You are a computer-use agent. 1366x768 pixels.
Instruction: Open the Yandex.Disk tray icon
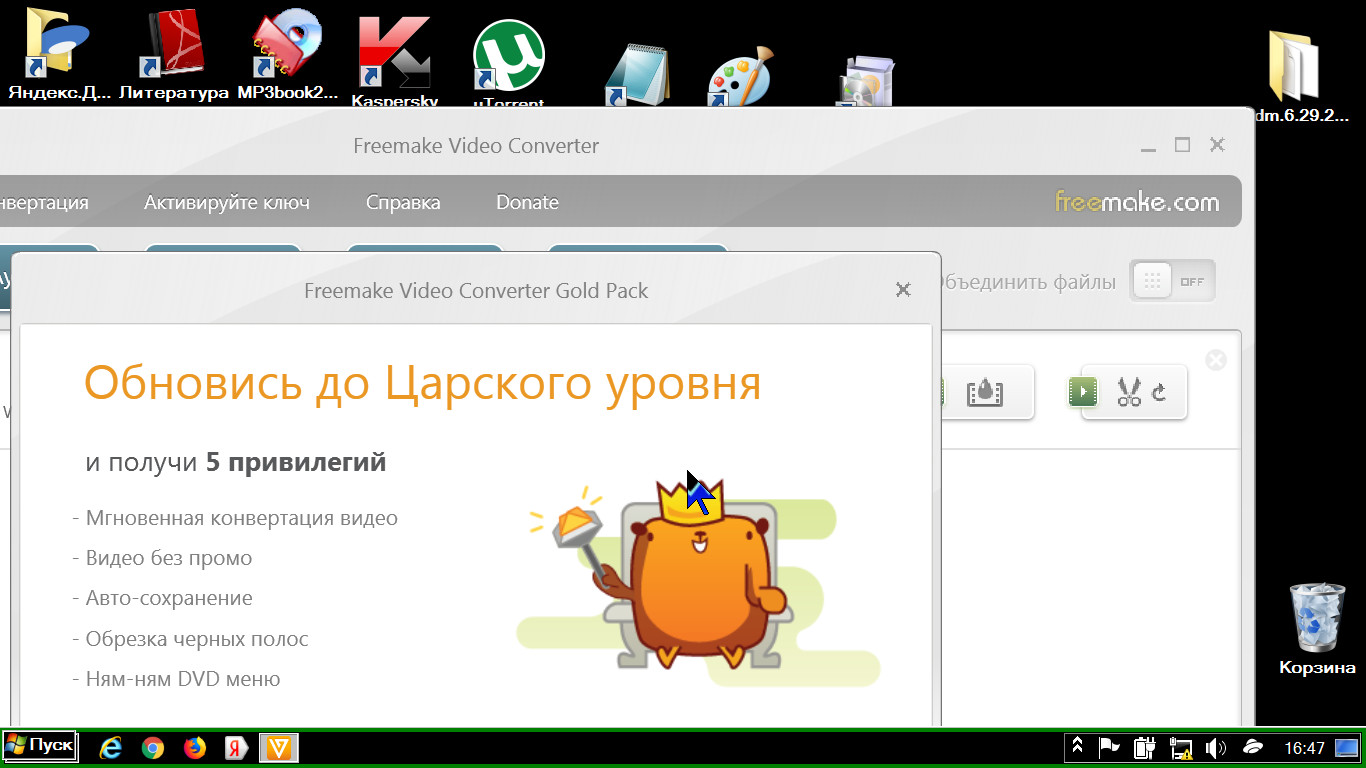[x=1252, y=747]
